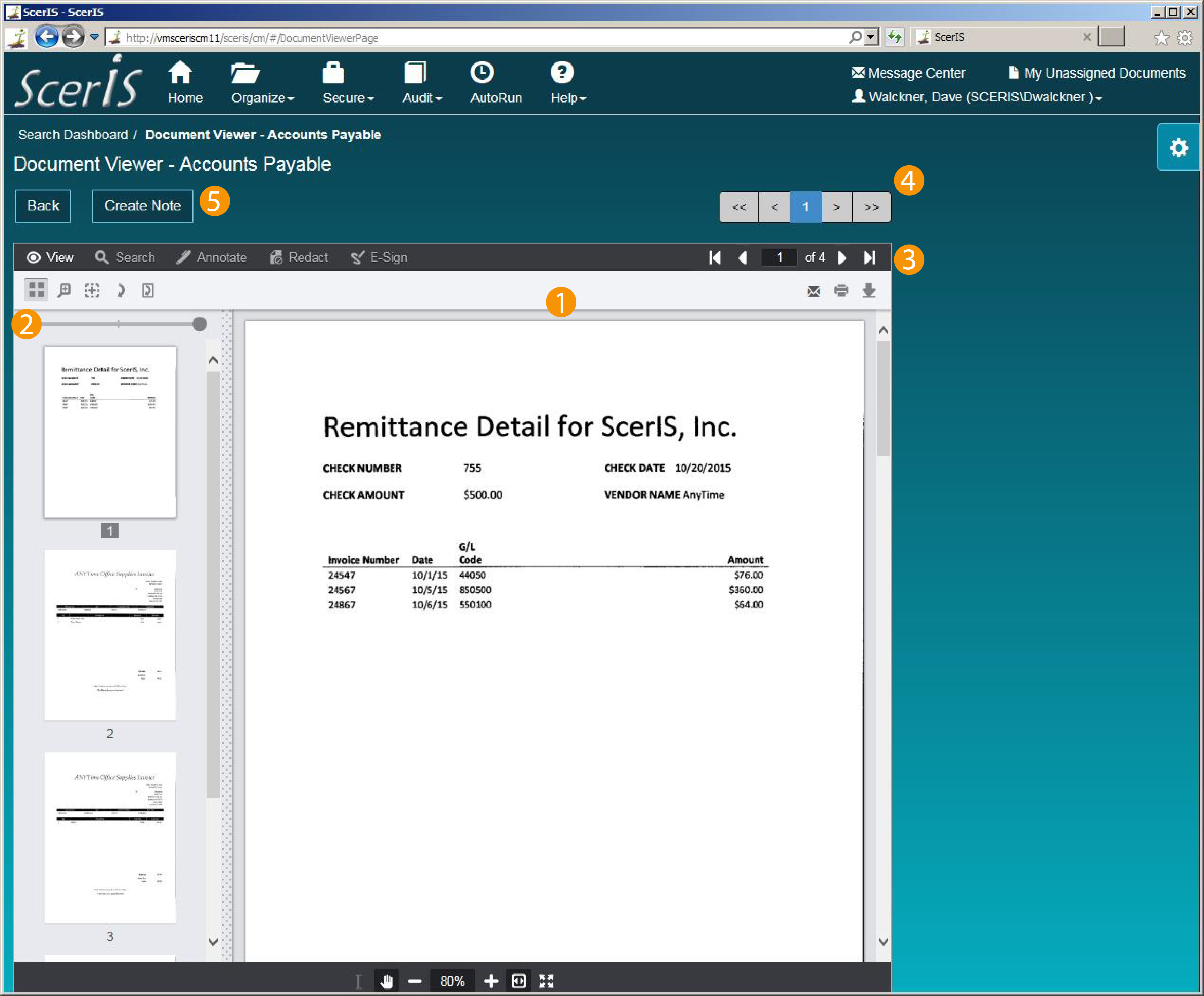The image size is (1204, 996).
Task: Toggle fit to width icon
Action: point(518,981)
